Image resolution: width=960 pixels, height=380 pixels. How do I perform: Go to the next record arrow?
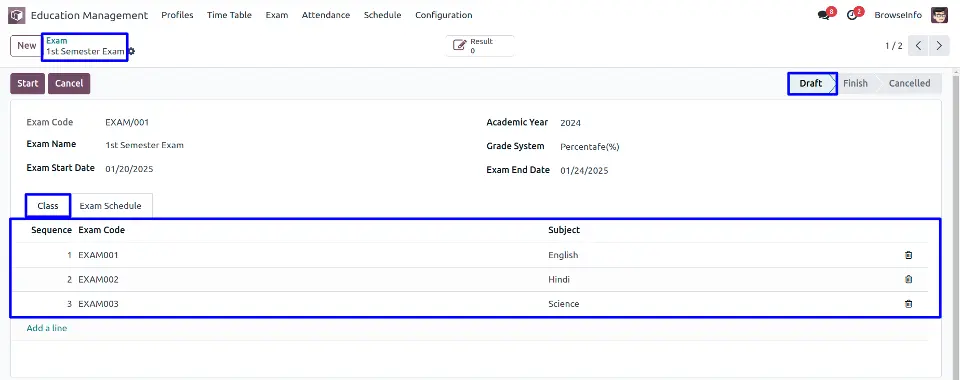tap(939, 46)
